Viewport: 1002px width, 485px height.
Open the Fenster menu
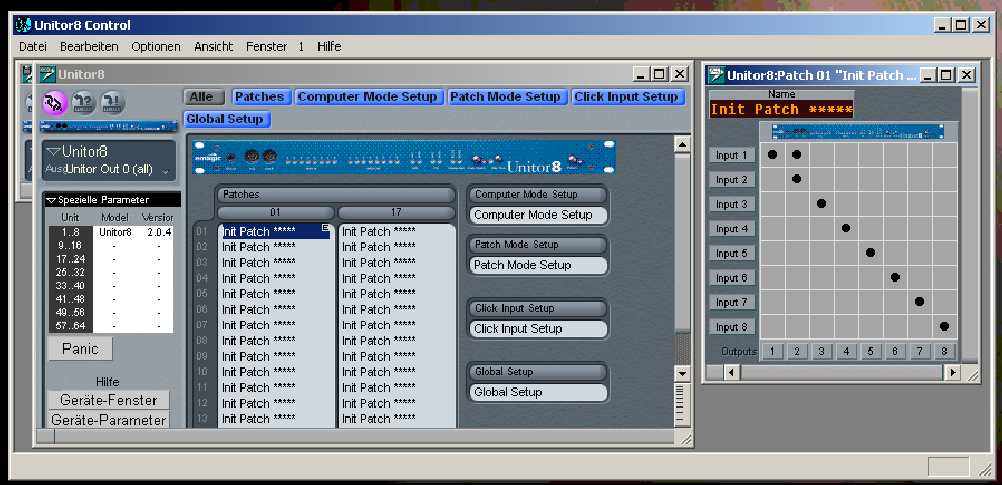point(266,47)
